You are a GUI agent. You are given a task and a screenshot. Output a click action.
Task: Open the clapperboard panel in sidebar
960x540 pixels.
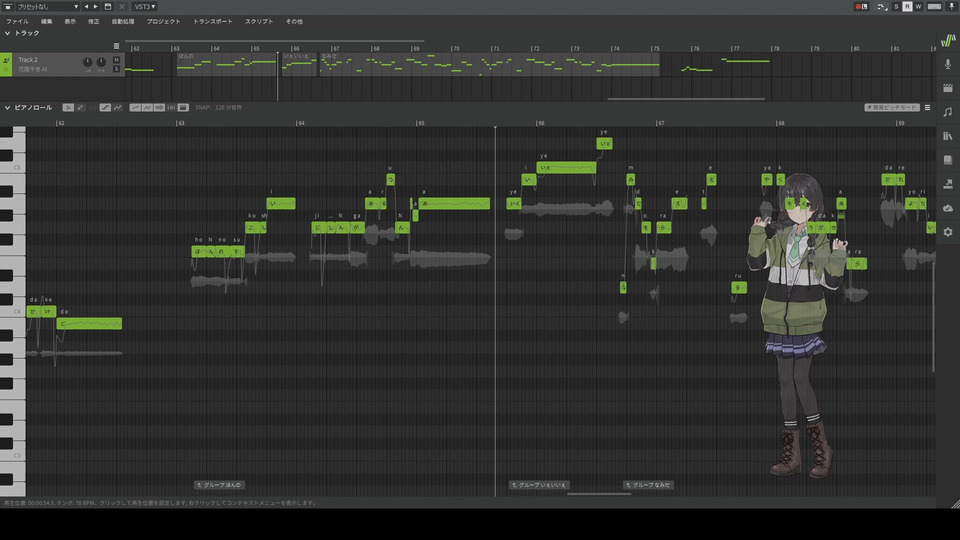(x=948, y=88)
